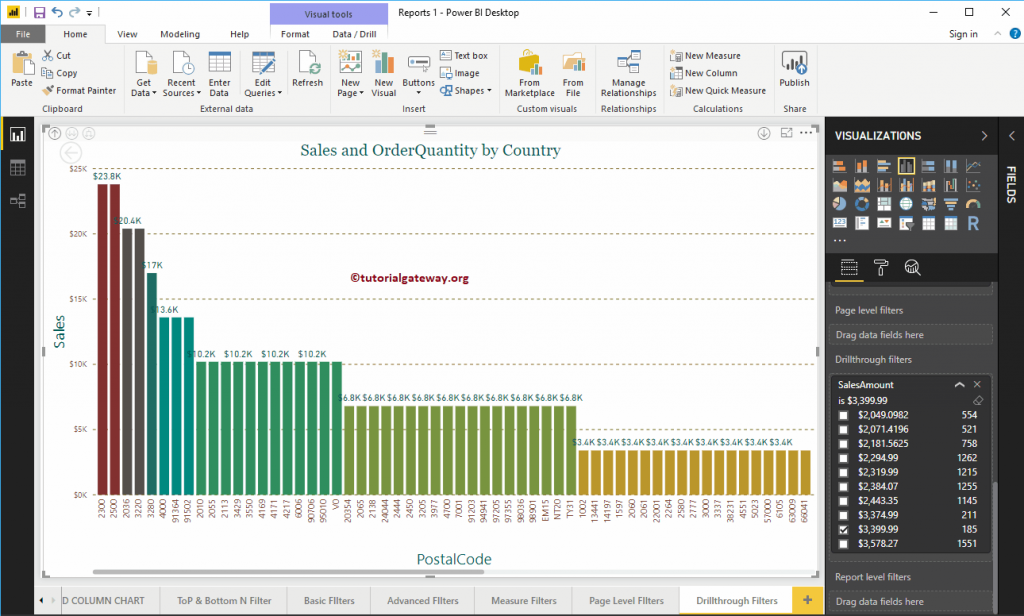This screenshot has width=1024, height=616.
Task: Open Manage Relationships
Action: (628, 72)
